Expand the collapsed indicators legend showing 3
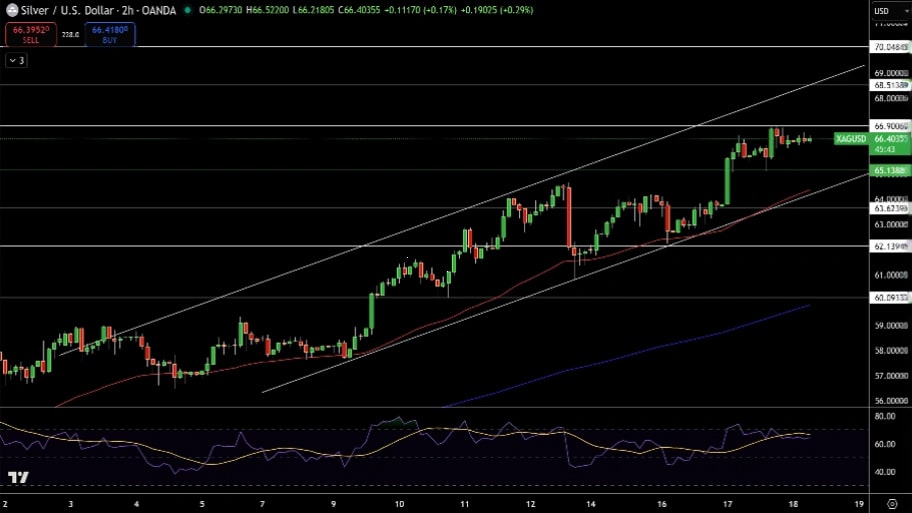The width and height of the screenshot is (912, 513). 17,61
